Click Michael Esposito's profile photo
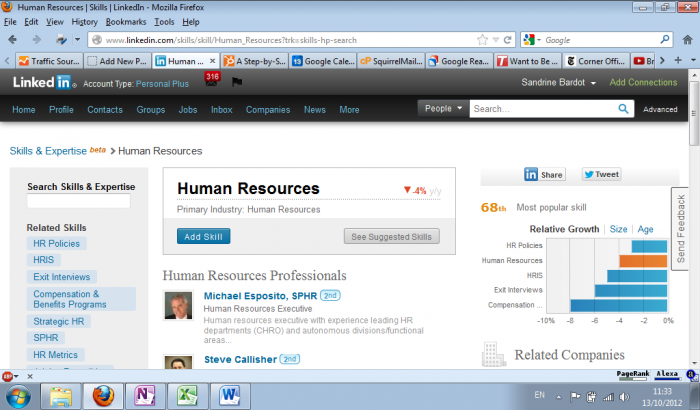Viewport: 700px width, 410px height. [x=179, y=305]
